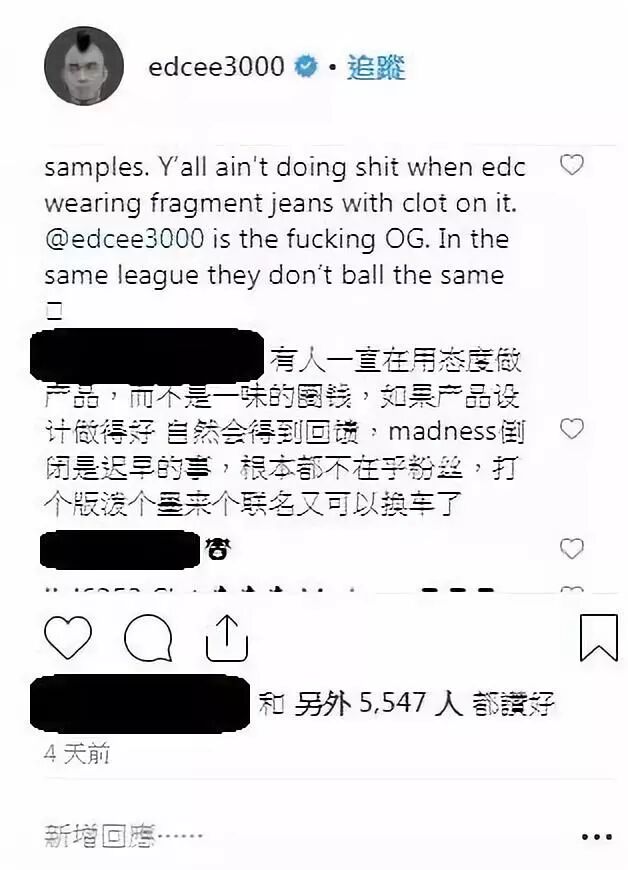628x870 pixels.
Task: Save the post with the bookmark icon
Action: [x=599, y=638]
